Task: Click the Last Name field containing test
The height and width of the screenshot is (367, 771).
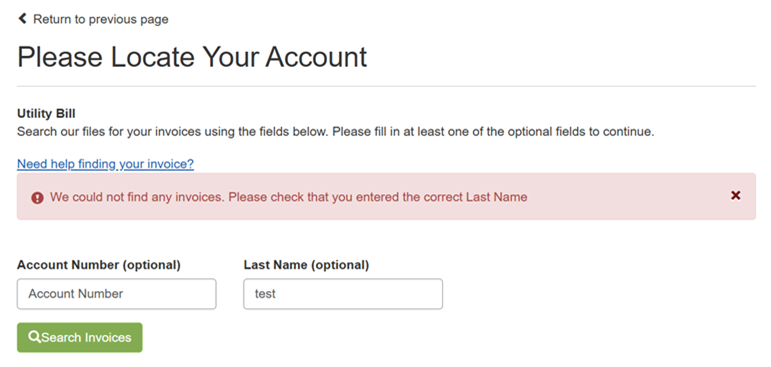Action: click(x=343, y=294)
